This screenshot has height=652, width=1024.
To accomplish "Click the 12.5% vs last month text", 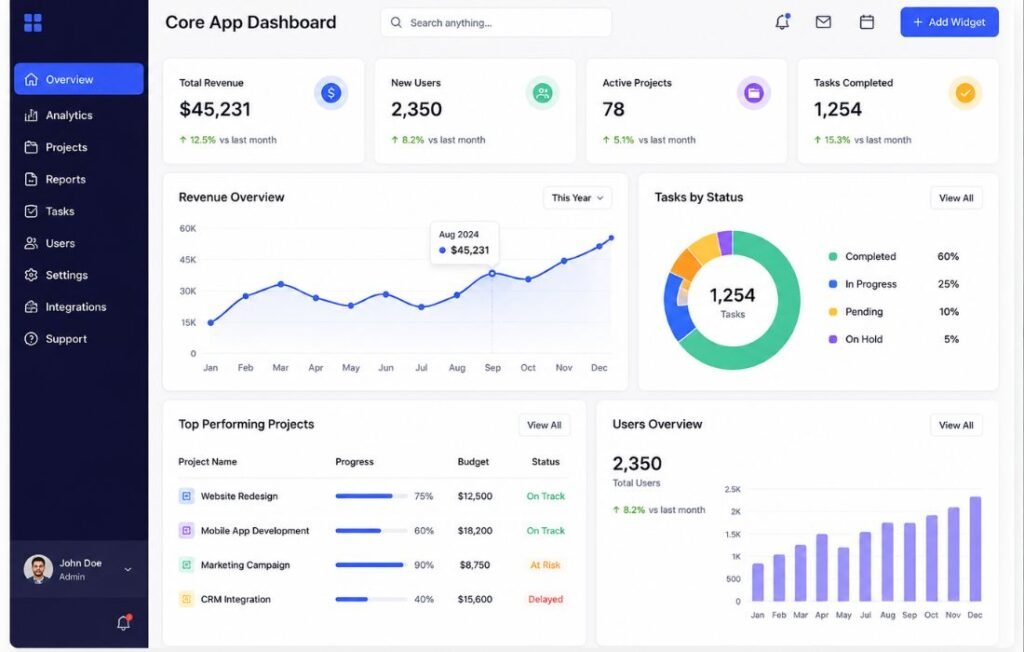I will pos(228,140).
